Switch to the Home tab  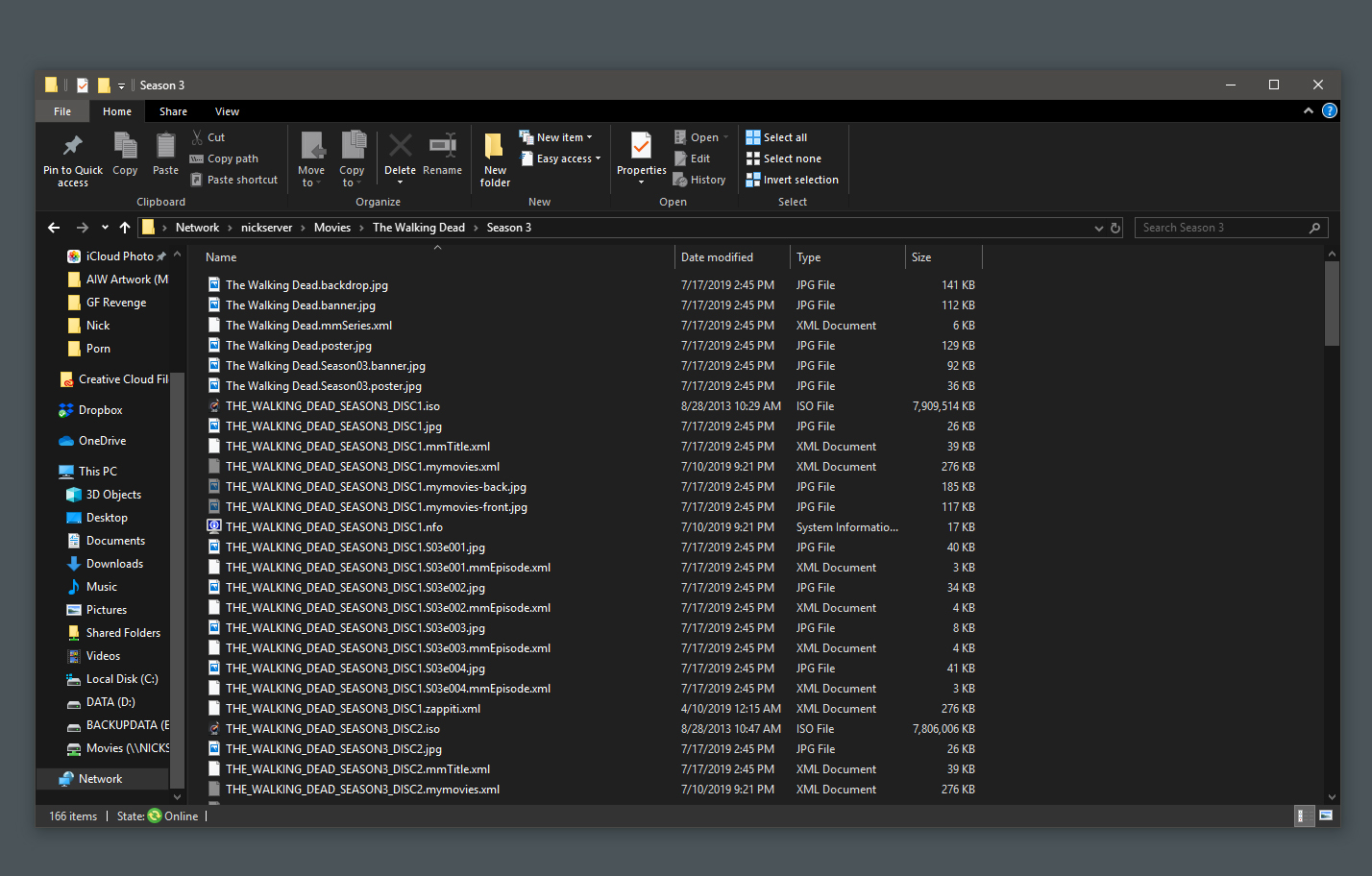pos(117,111)
